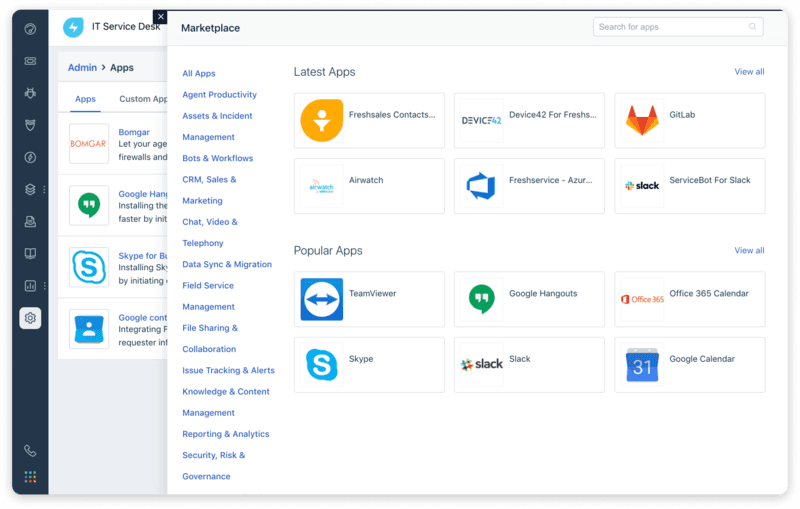Open the Bomgar app link
Screen dimensions: 800x509
(134, 132)
